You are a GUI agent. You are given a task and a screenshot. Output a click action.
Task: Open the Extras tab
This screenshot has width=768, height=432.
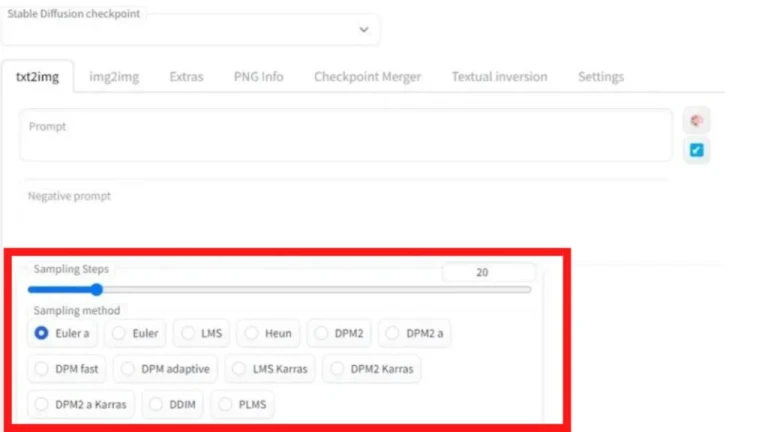coord(186,77)
